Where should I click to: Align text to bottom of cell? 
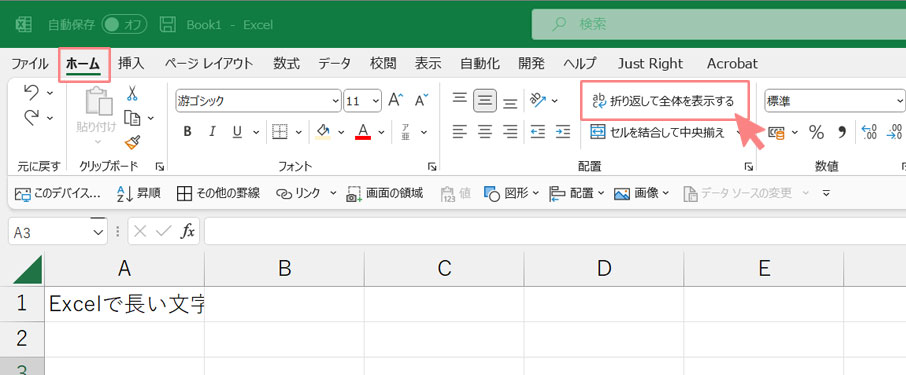[510, 102]
